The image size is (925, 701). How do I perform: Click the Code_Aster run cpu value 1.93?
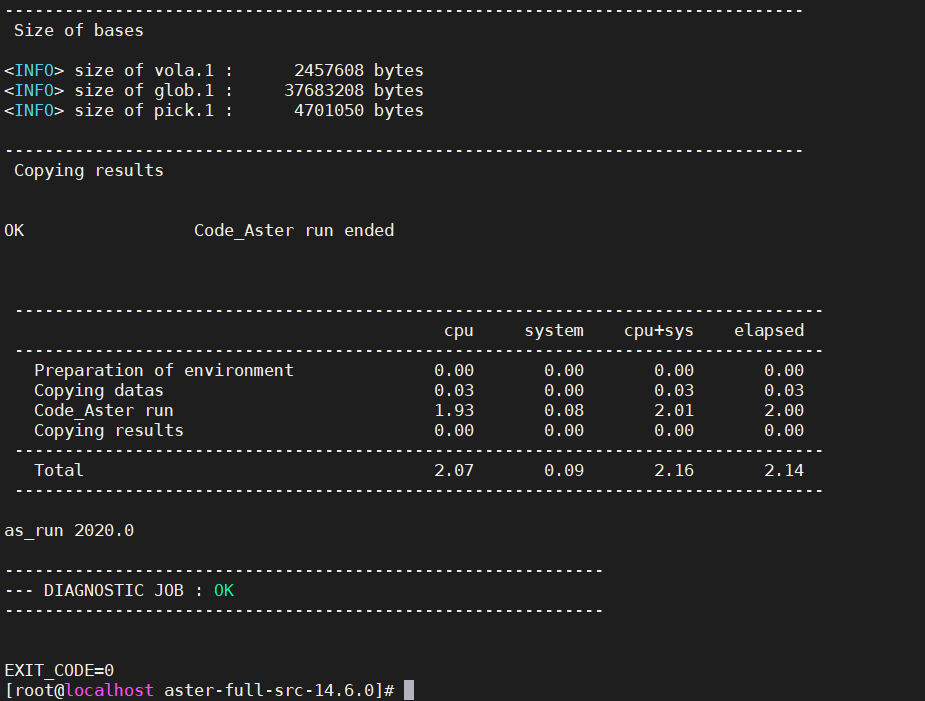(454, 410)
